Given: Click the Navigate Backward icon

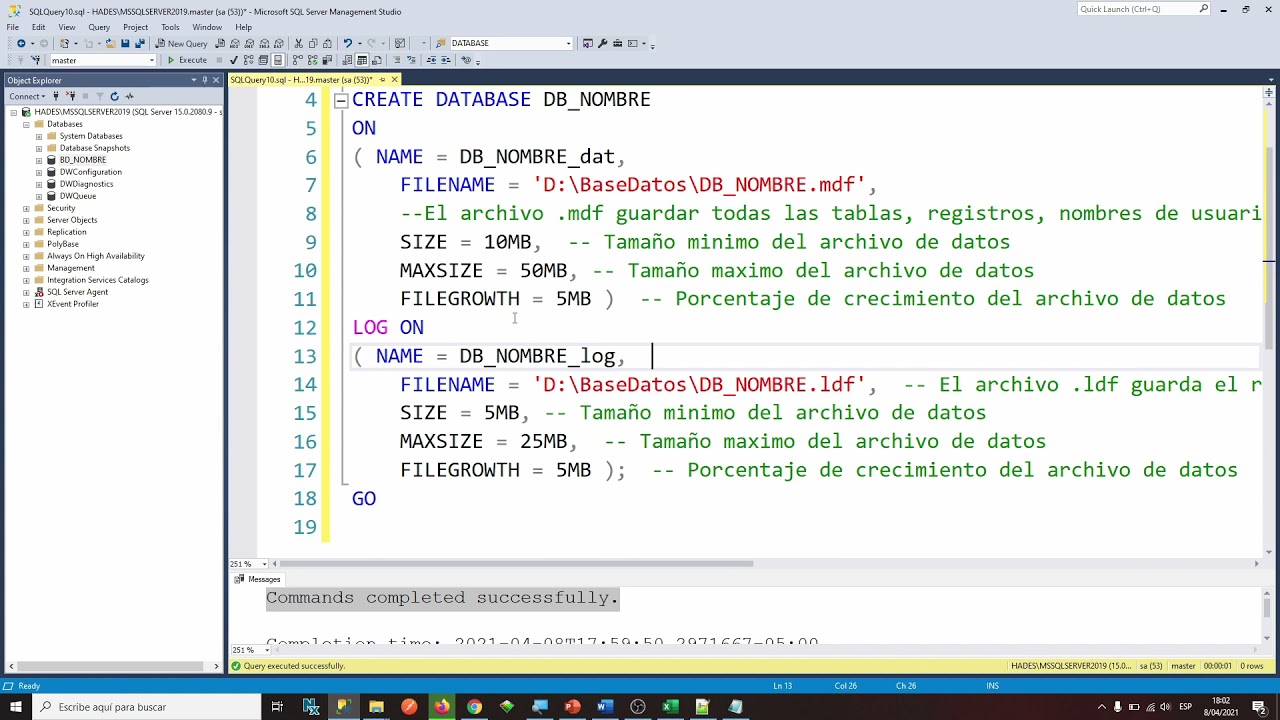Looking at the screenshot, I should [x=21, y=44].
